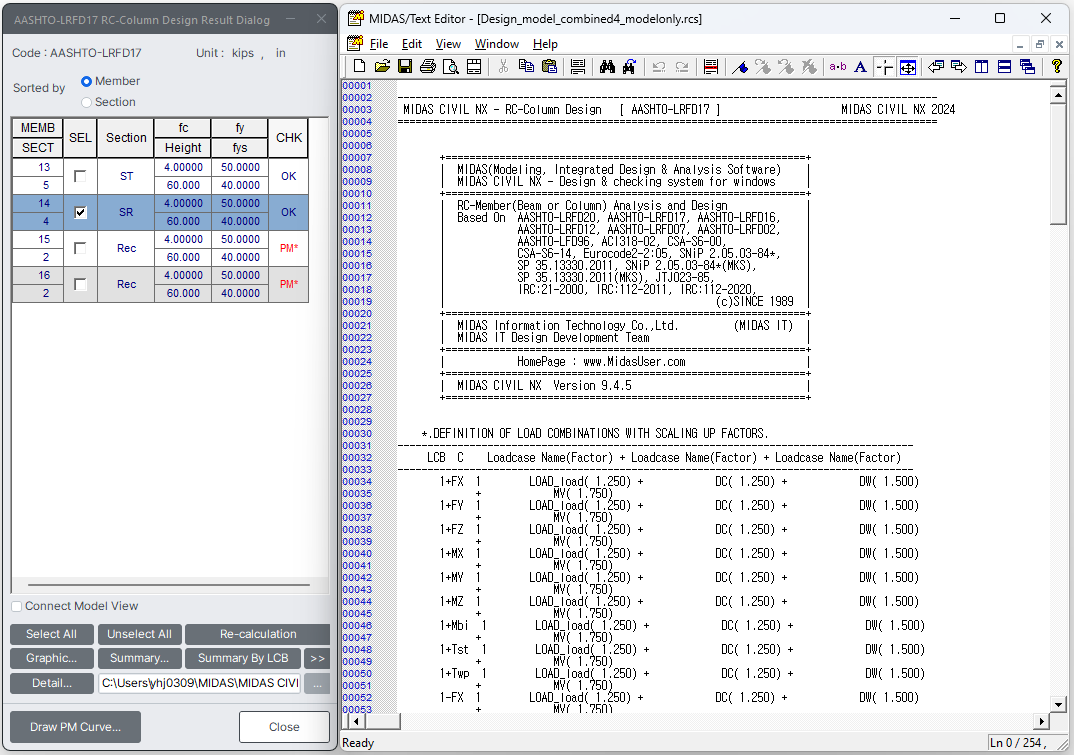Save the file with the floppy disk icon

pos(405,66)
